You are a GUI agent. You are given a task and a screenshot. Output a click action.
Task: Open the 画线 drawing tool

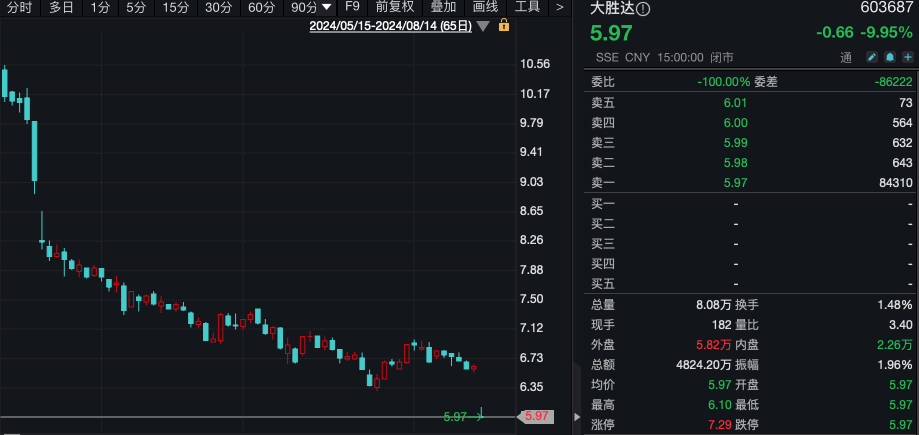pyautogui.click(x=485, y=8)
